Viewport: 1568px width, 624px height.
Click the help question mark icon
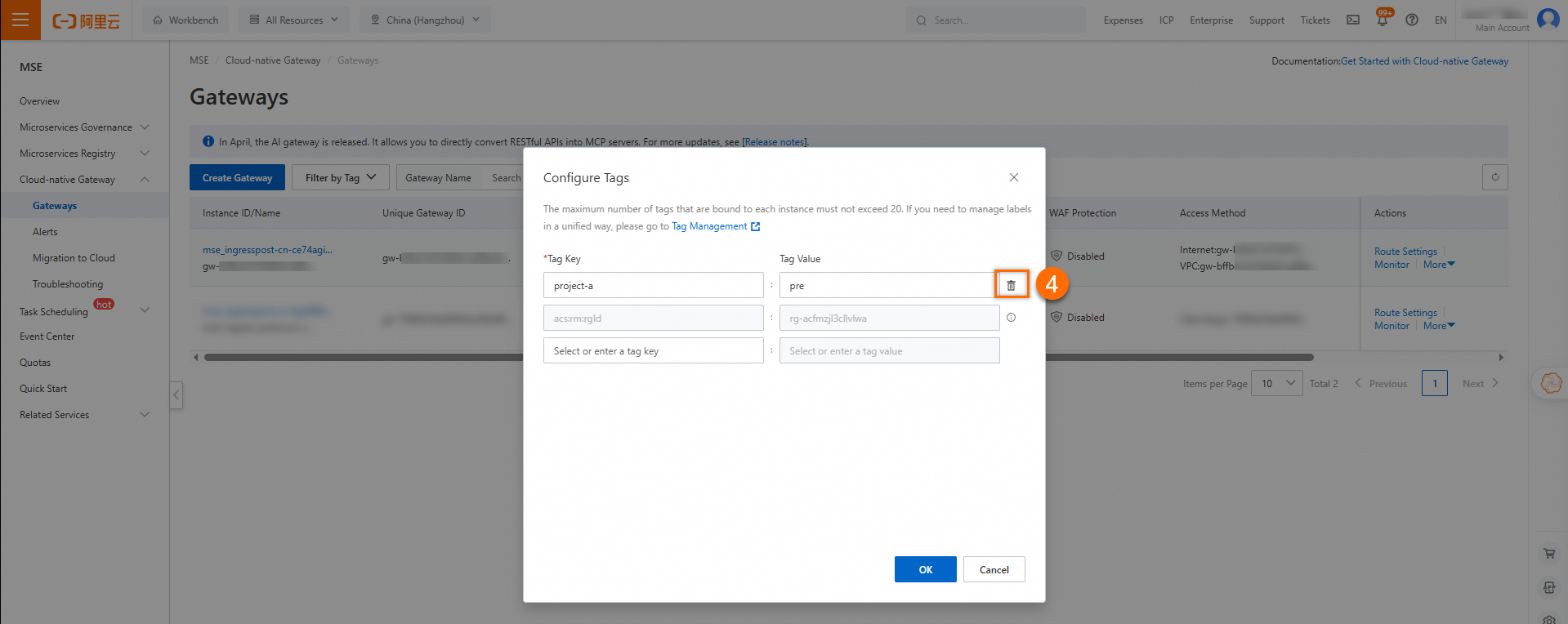(x=1411, y=20)
